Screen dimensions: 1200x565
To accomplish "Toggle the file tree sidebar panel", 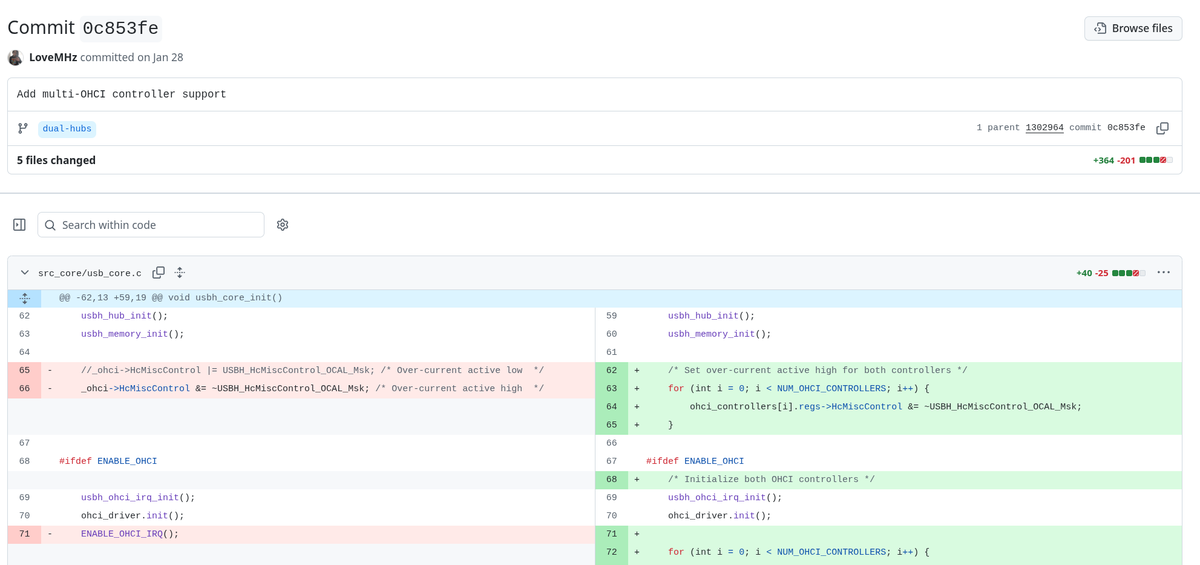I will click(x=19, y=225).
